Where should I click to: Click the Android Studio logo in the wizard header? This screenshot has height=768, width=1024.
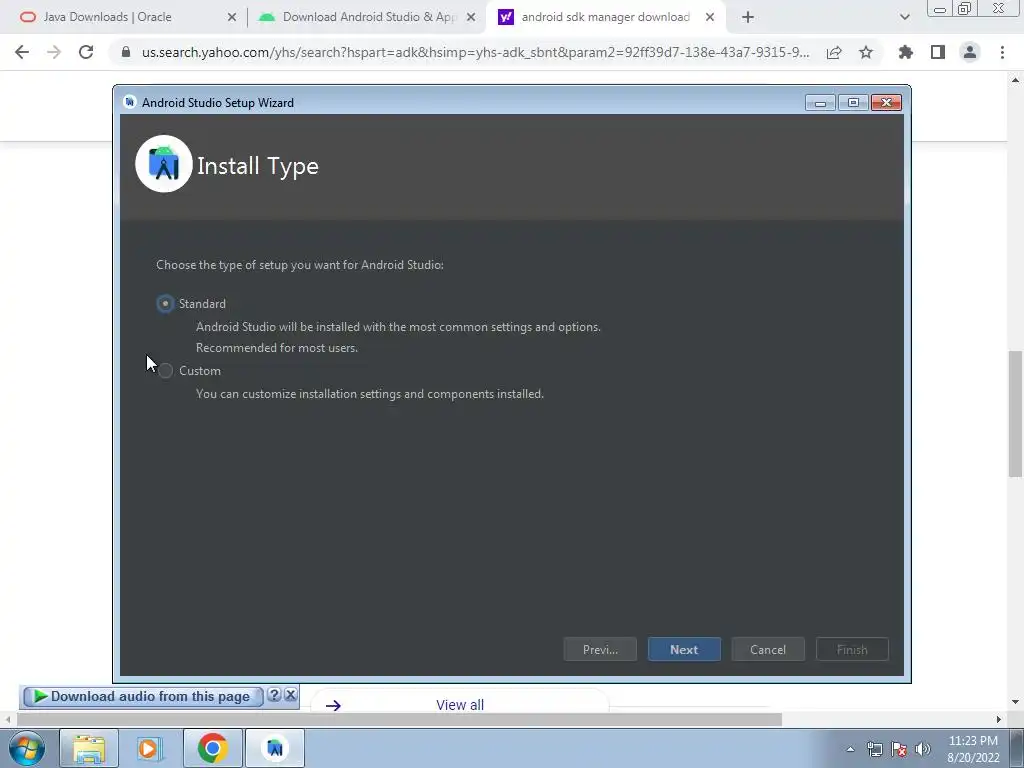point(164,164)
